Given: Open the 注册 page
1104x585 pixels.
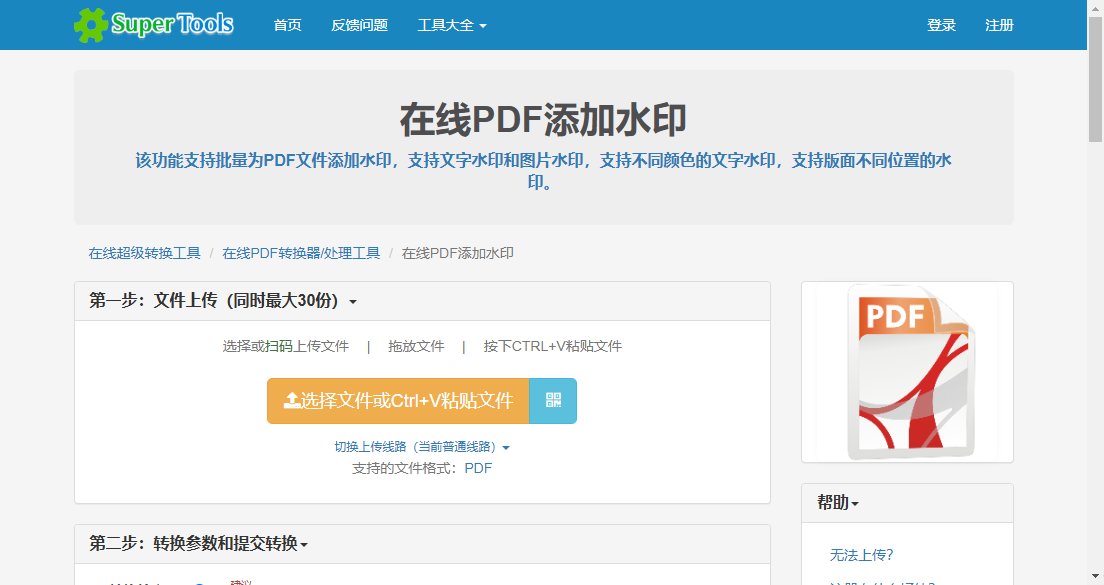Looking at the screenshot, I should pyautogui.click(x=998, y=25).
